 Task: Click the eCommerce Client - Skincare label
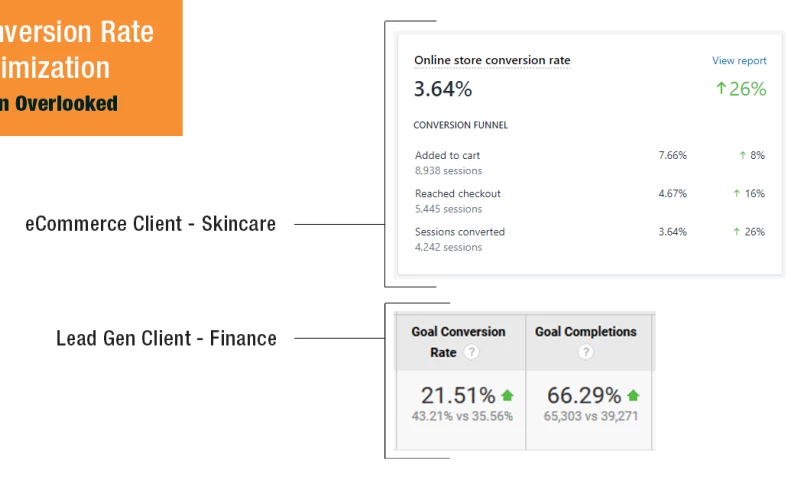[x=150, y=224]
